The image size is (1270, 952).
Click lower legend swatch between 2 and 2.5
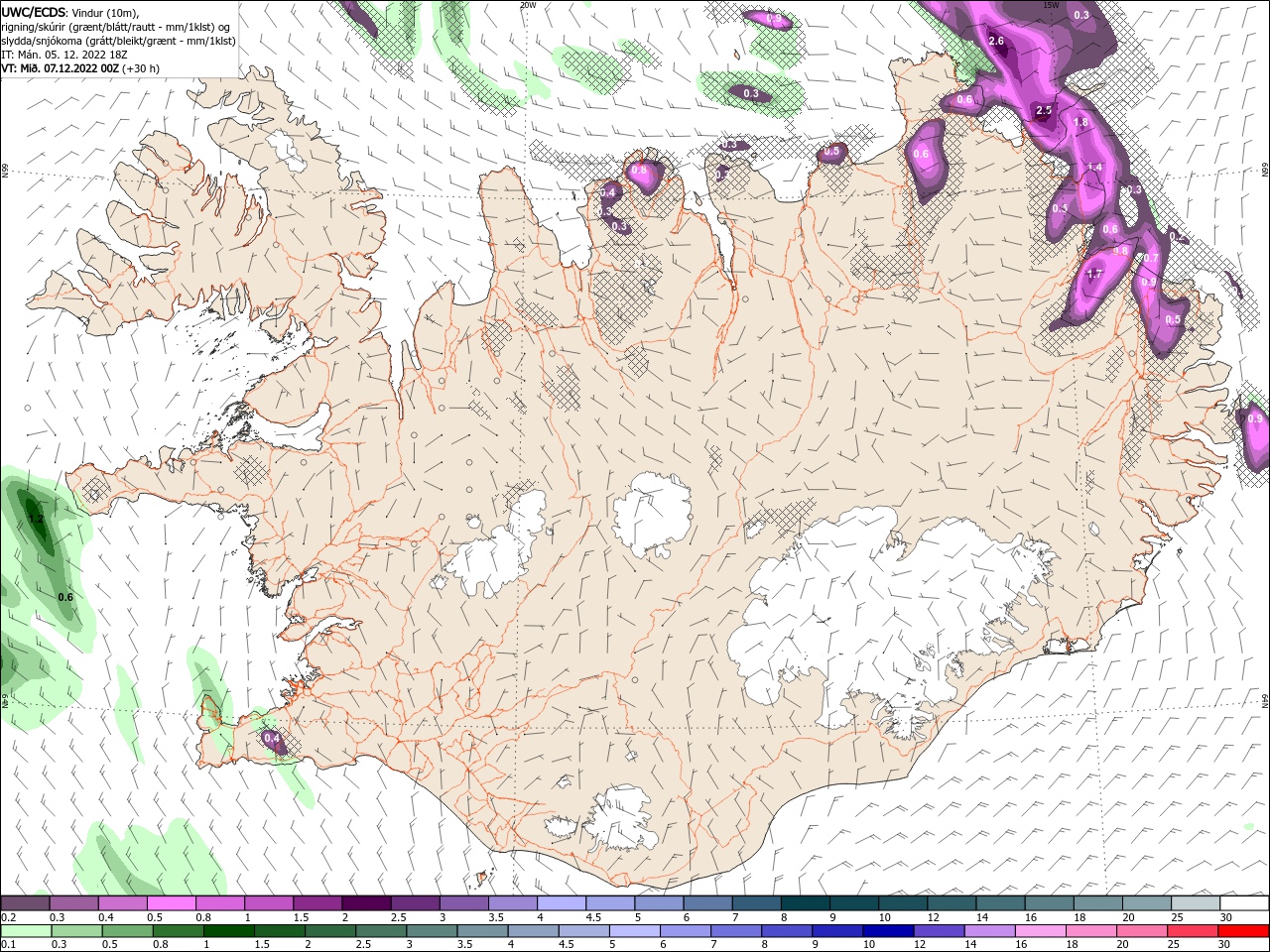329,931
